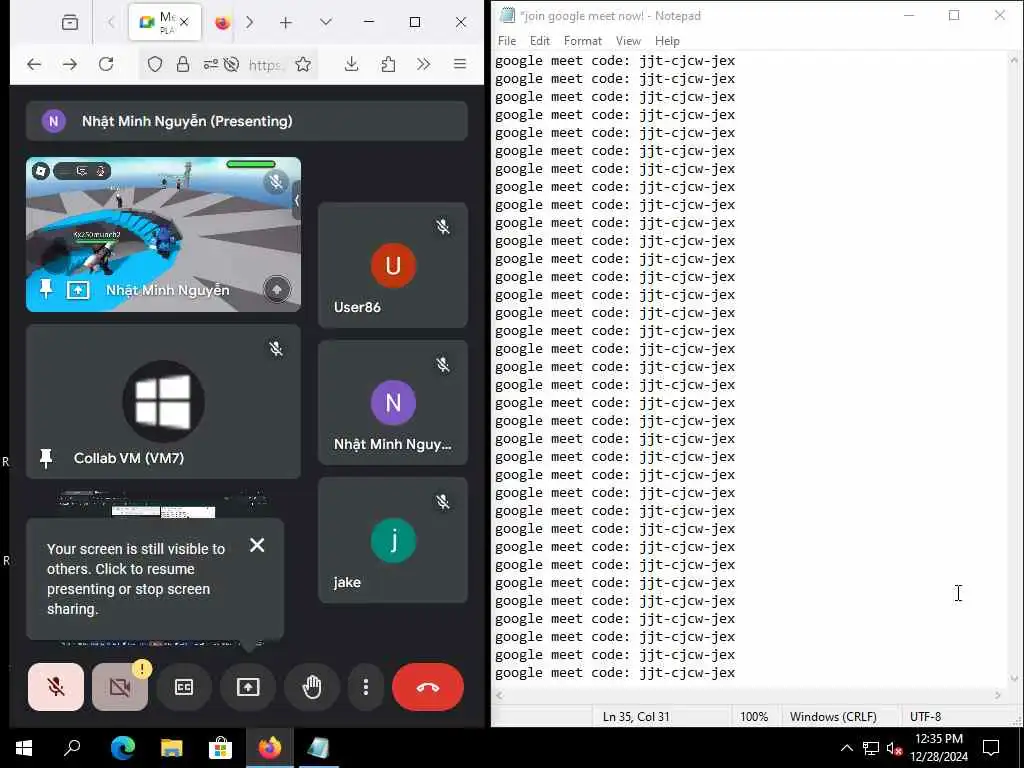Click muted mic icon on Collab VM tile
This screenshot has width=1024, height=768.
[x=276, y=348]
